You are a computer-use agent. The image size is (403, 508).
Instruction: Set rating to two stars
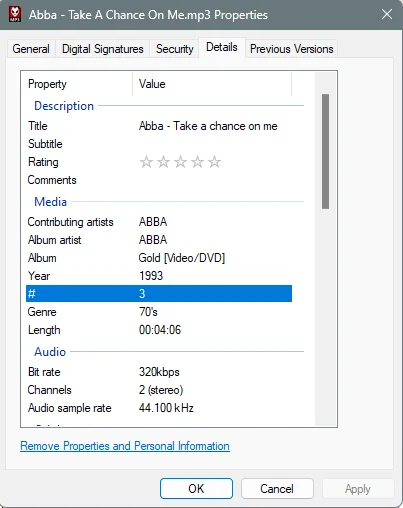click(x=163, y=162)
